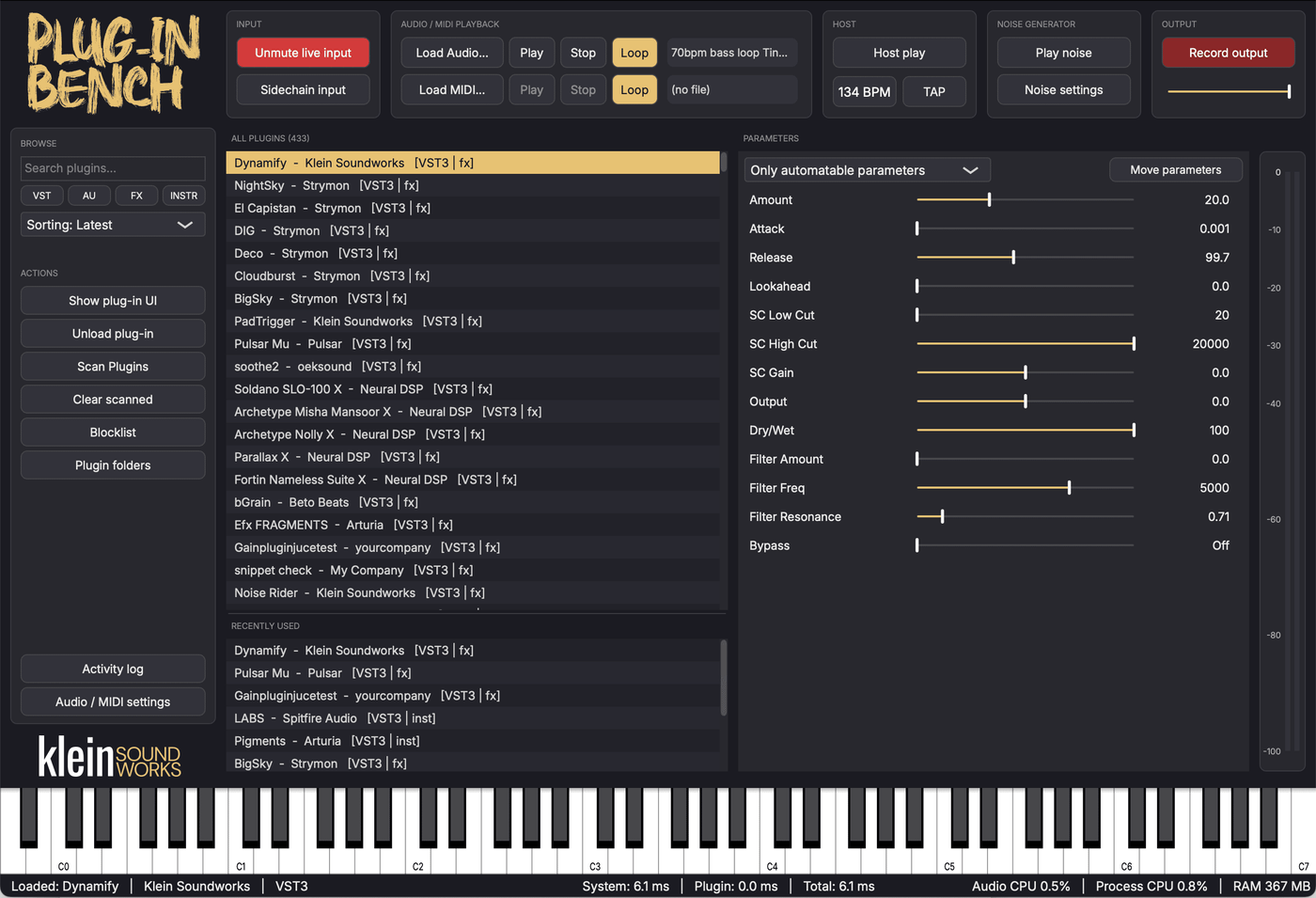Start Host play
Viewport: 1316px width, 898px height.
[x=900, y=53]
